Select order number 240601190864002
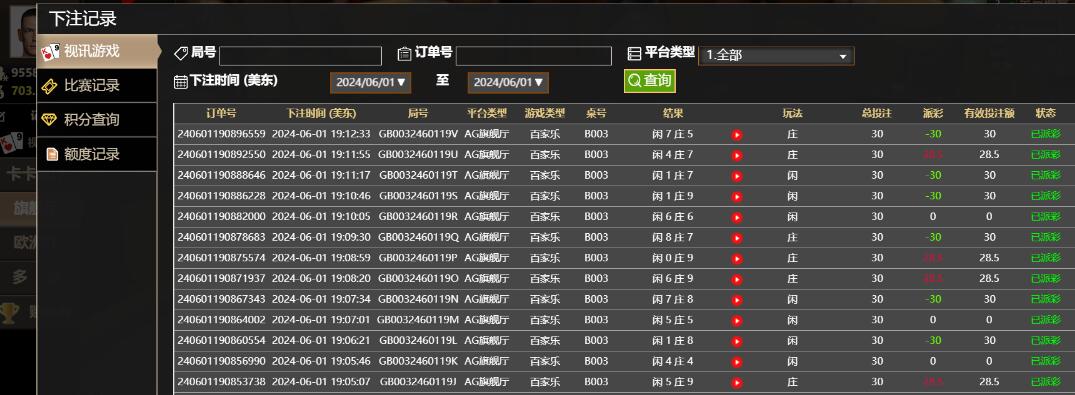1075x395 pixels. click(x=221, y=320)
